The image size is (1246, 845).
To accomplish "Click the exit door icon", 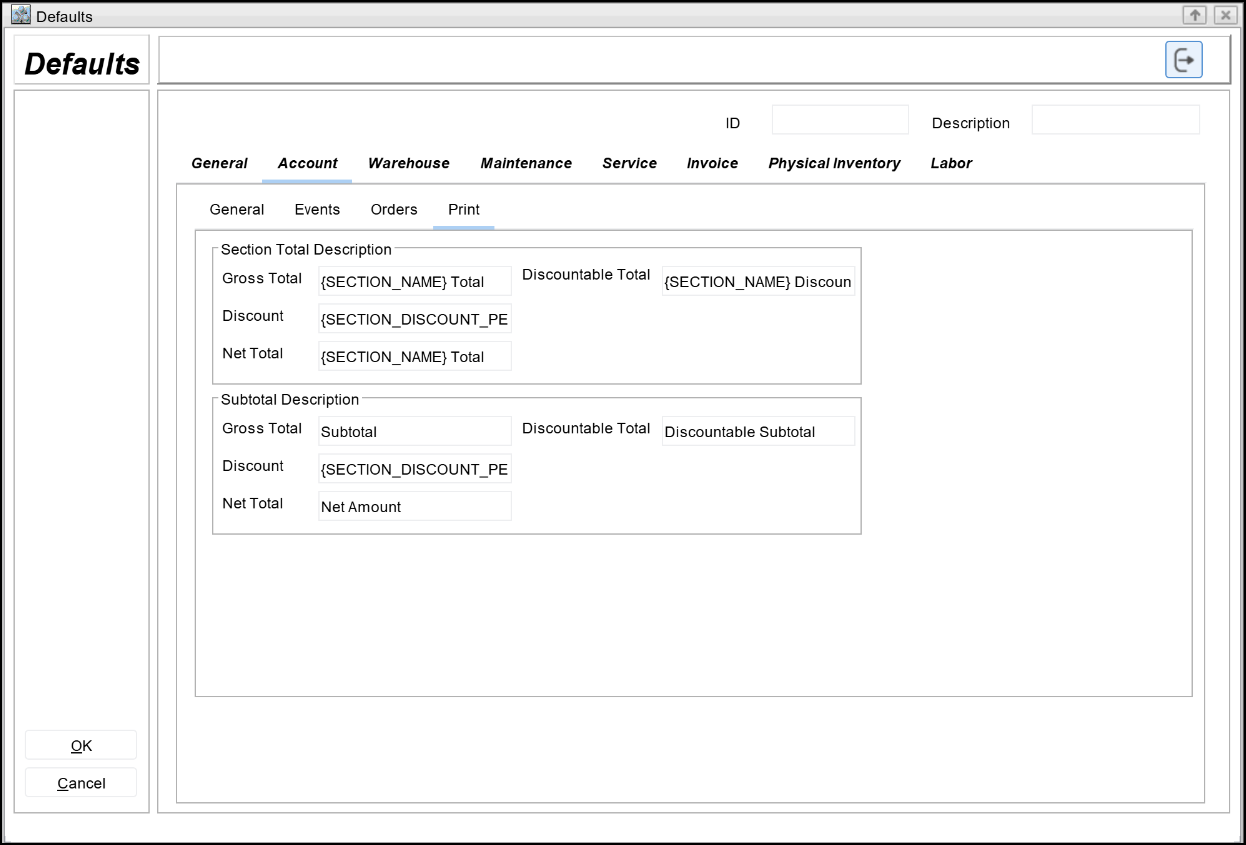I will coord(1183,60).
